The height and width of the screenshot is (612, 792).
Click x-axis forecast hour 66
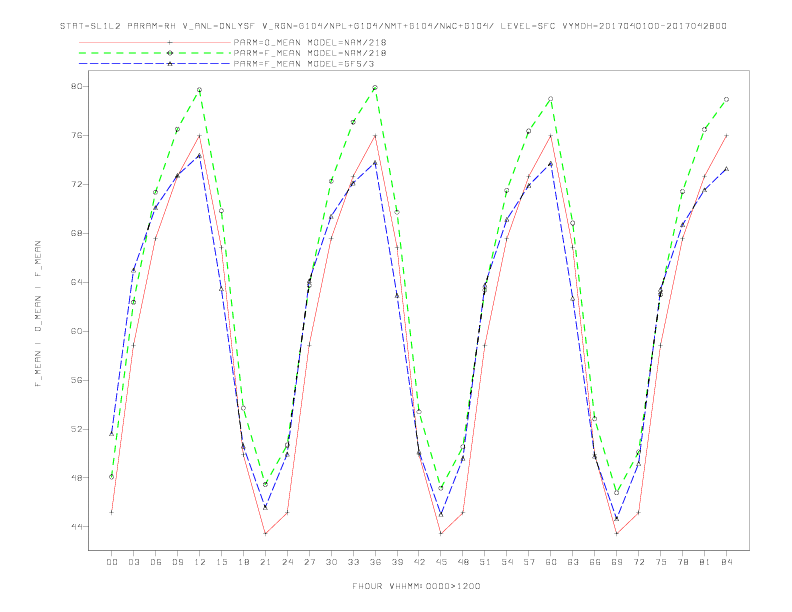595,562
